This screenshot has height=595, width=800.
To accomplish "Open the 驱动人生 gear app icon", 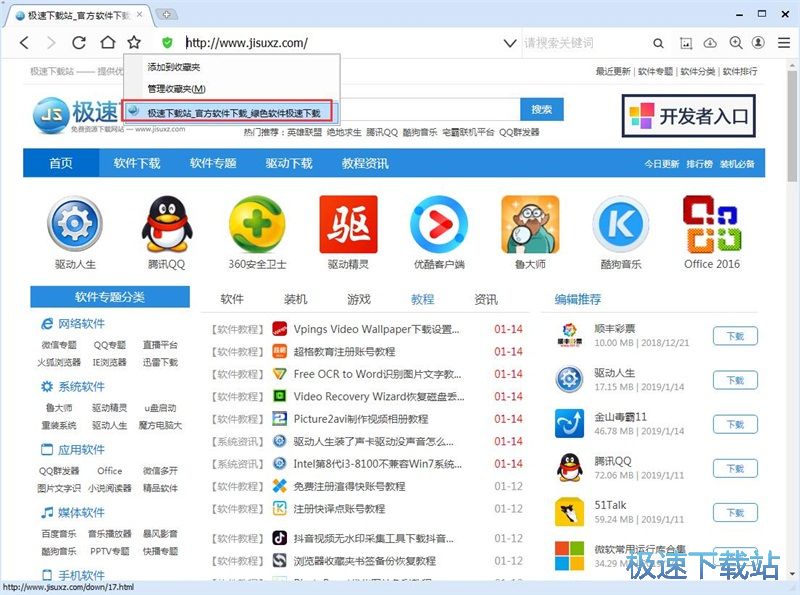I will (75, 225).
